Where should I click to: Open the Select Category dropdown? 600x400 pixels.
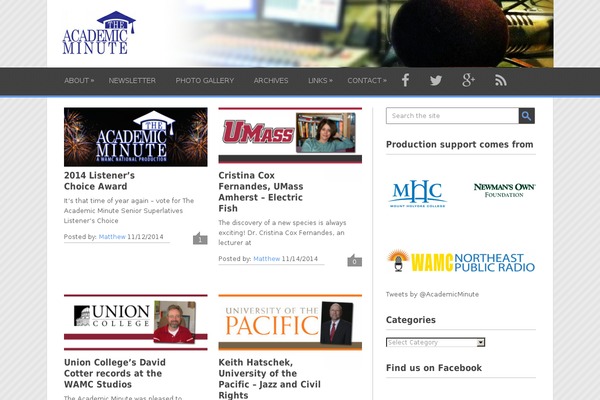[x=435, y=342]
